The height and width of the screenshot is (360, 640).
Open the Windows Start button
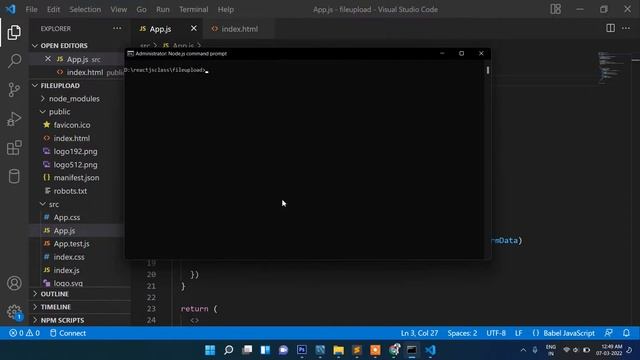click(x=210, y=350)
